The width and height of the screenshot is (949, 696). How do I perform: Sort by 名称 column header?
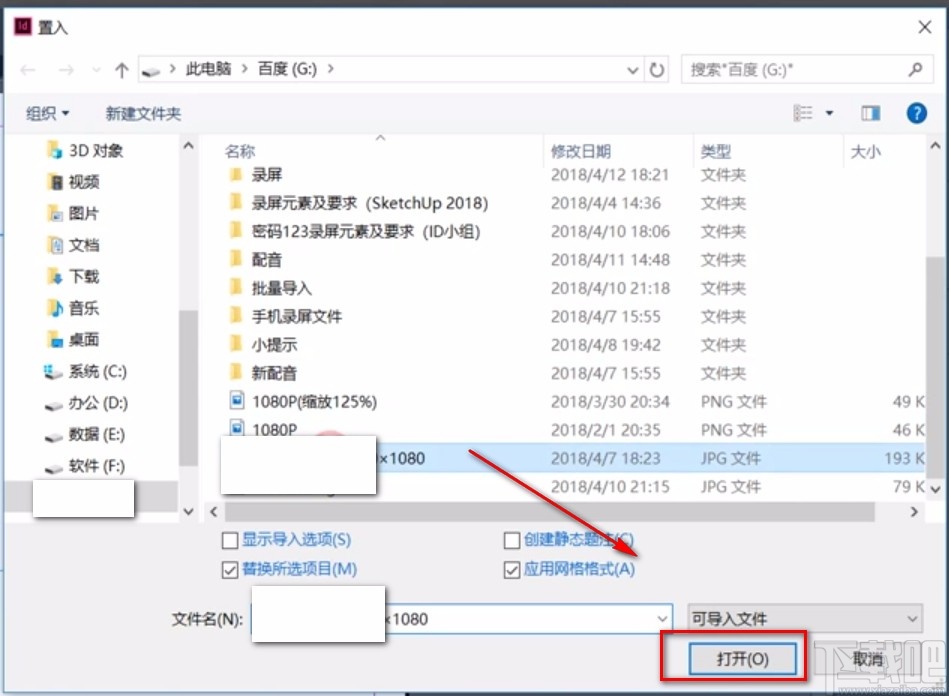[x=240, y=151]
